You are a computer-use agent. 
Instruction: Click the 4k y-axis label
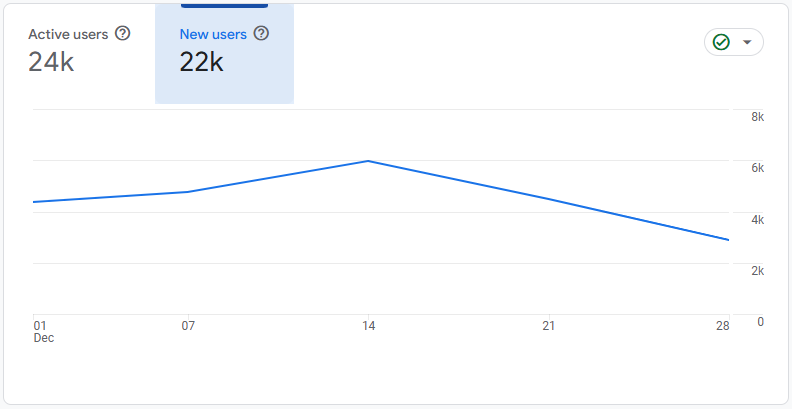coord(758,220)
